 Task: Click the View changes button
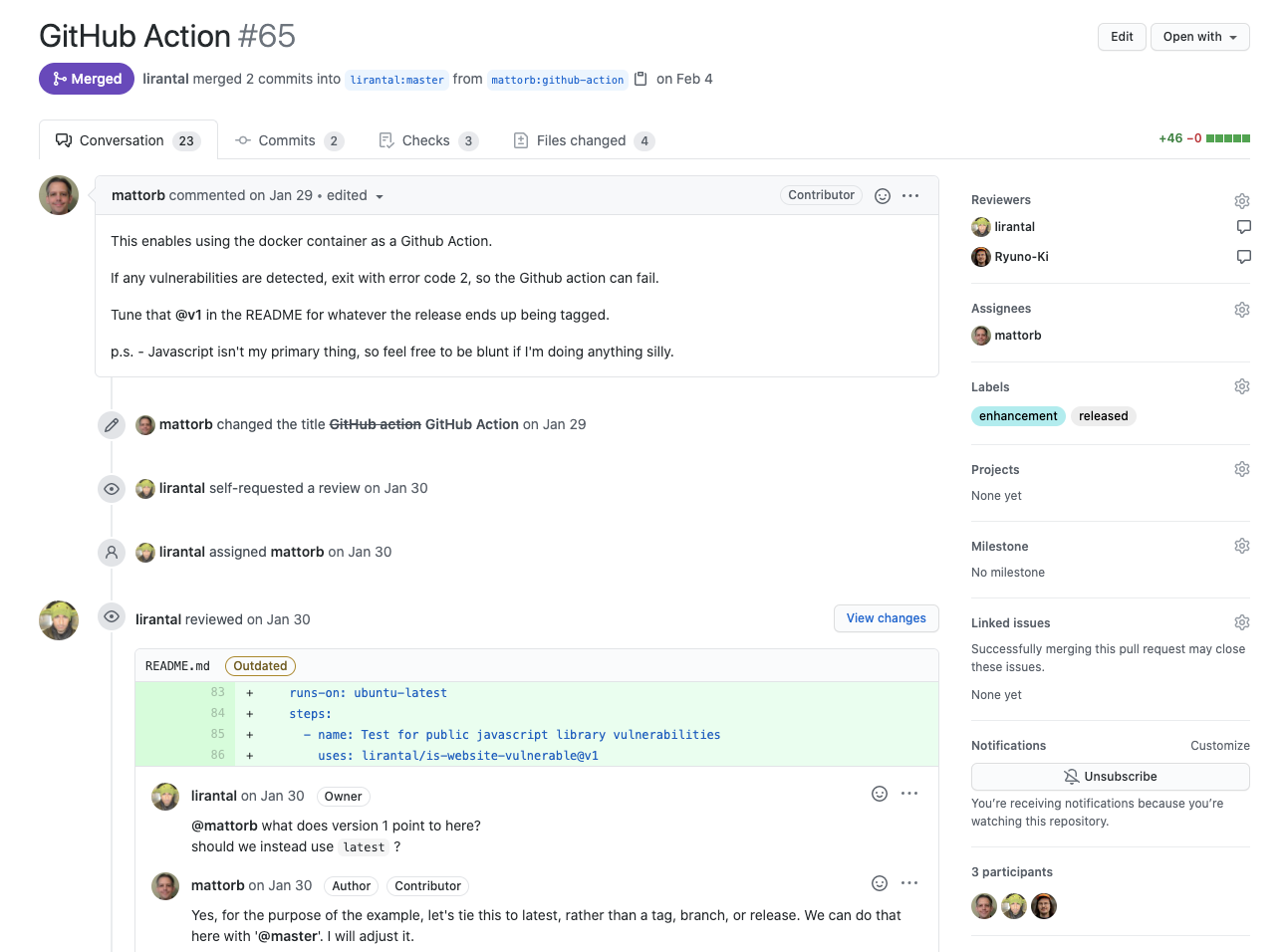[886, 618]
